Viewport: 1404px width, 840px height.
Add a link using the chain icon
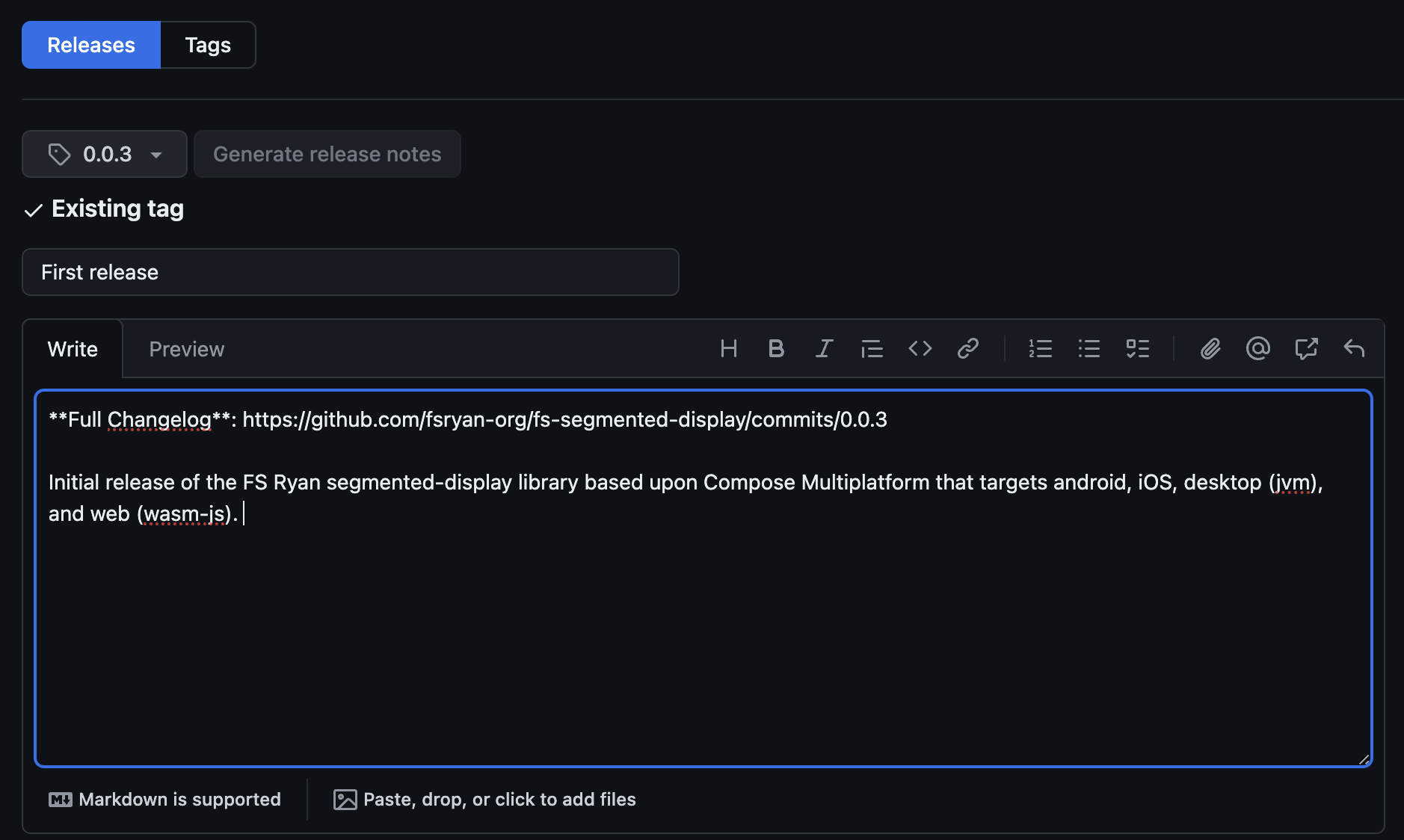point(967,348)
